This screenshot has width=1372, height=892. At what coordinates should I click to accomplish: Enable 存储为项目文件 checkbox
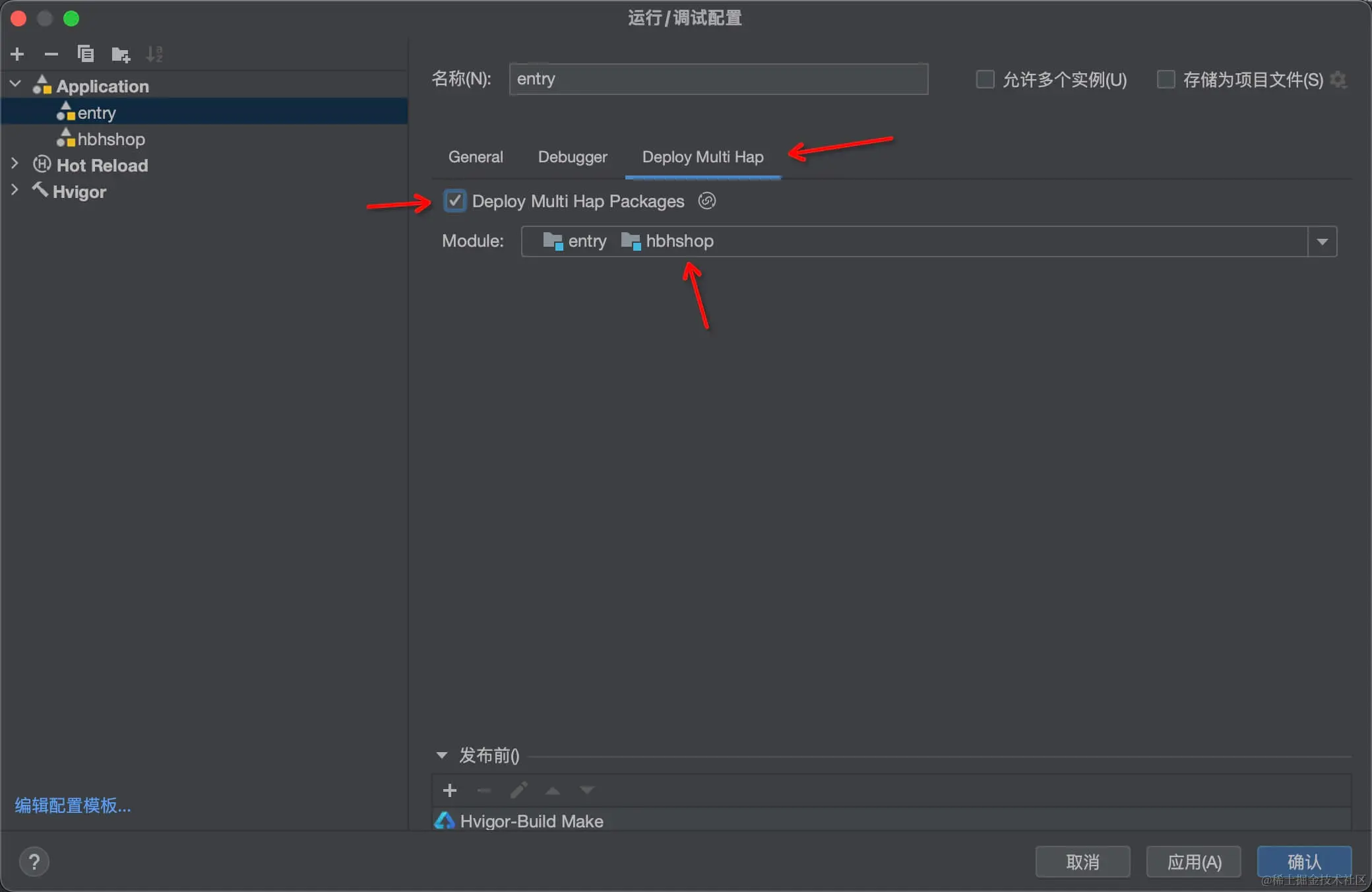pyautogui.click(x=1166, y=80)
